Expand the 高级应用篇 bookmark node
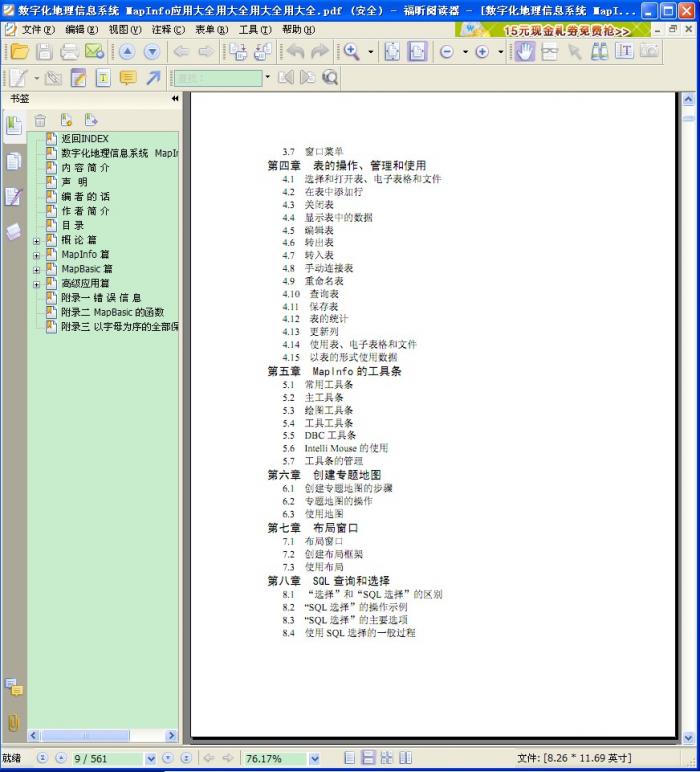The image size is (700, 772). coord(37,283)
